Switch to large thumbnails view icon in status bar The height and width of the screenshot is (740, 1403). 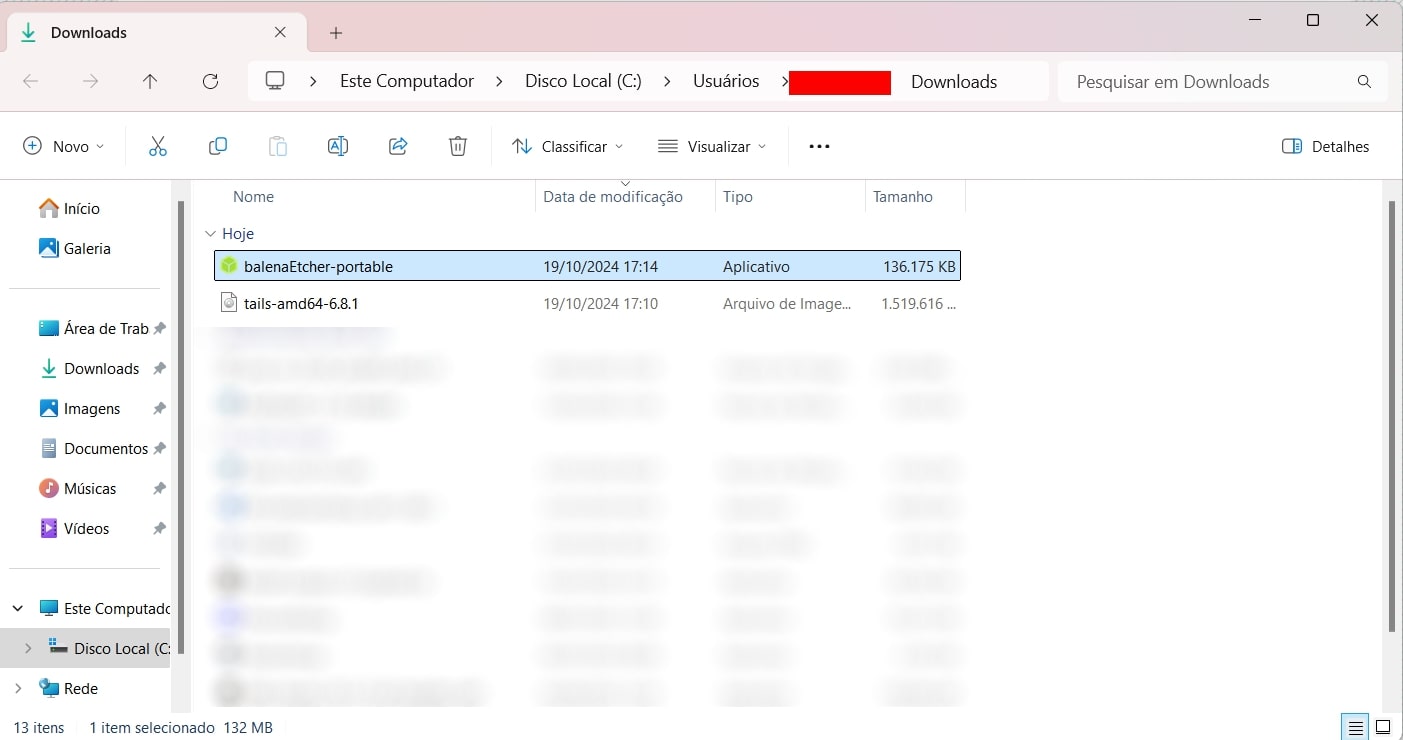[1383, 727]
